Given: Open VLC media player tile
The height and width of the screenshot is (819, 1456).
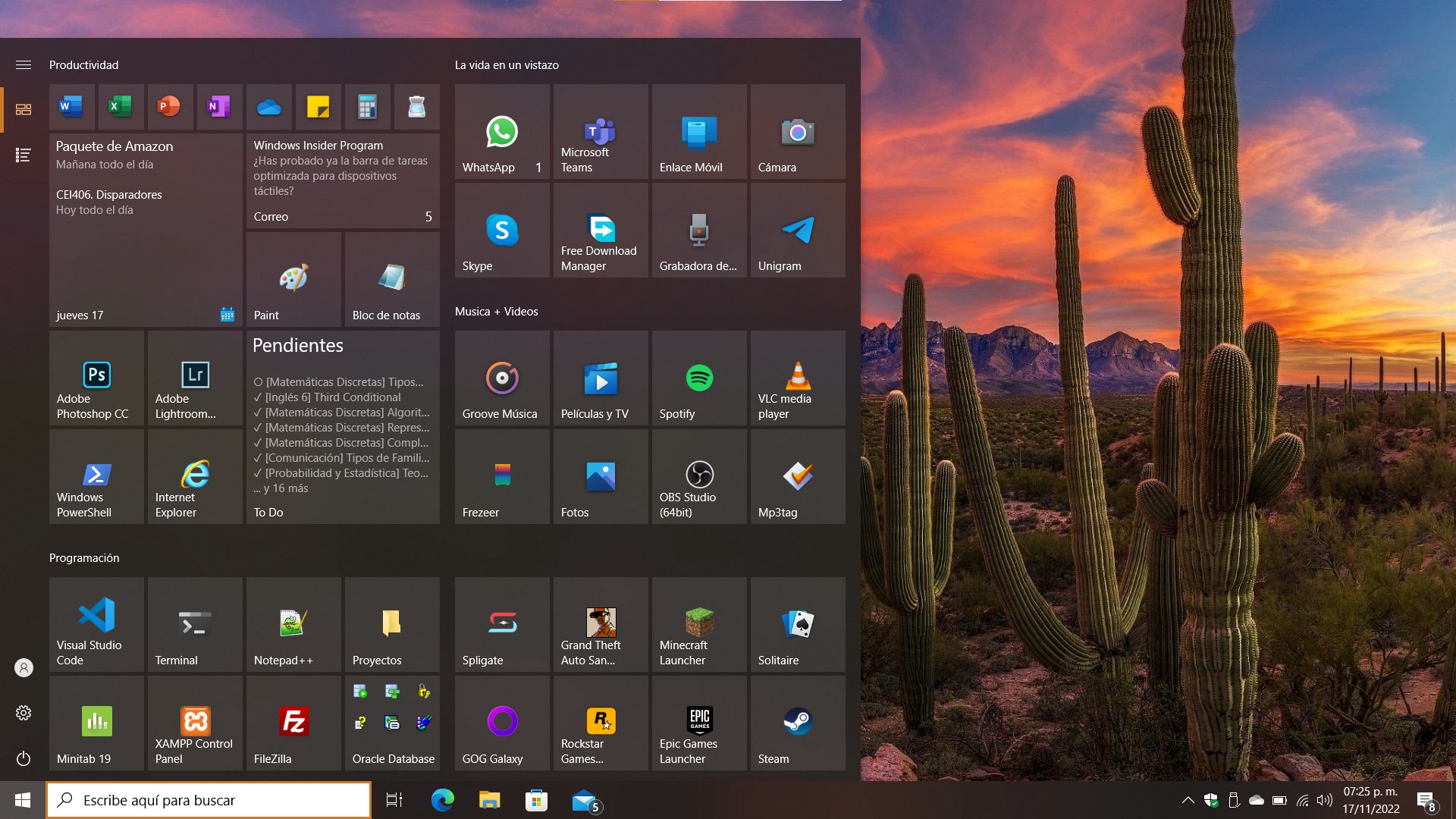Looking at the screenshot, I should [798, 378].
